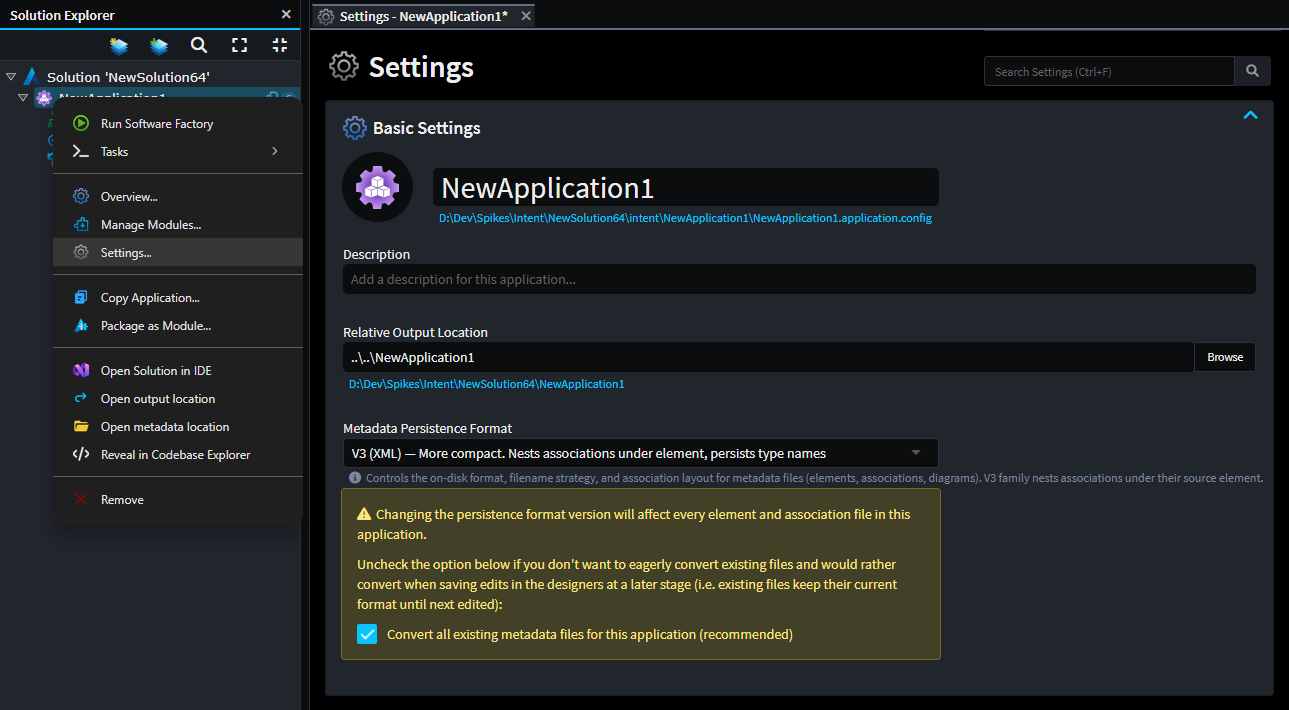Select the Solution 'NewSolution64' tree row
1289x710 pixels.
150,76
